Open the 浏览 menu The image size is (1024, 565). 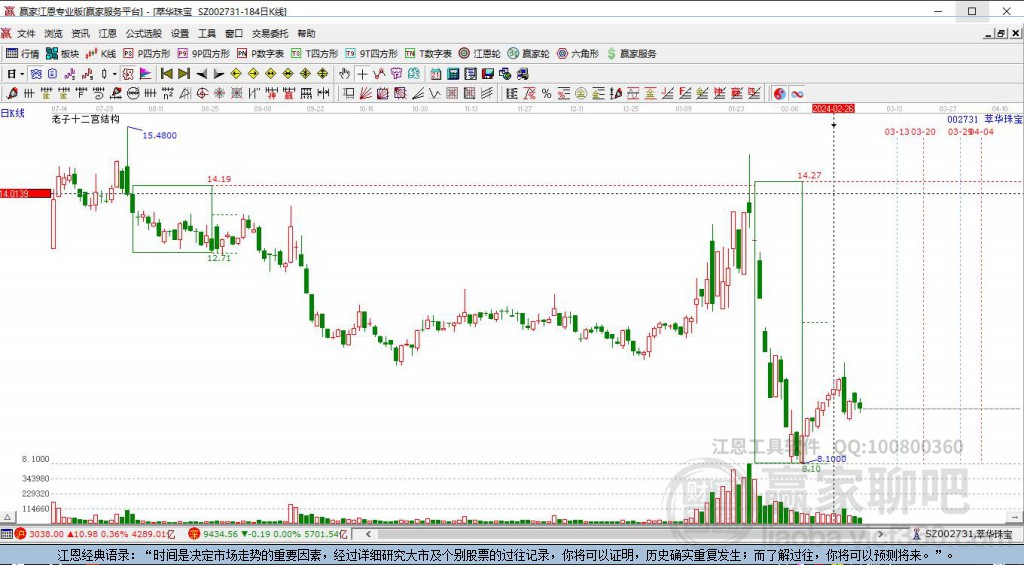[54, 33]
